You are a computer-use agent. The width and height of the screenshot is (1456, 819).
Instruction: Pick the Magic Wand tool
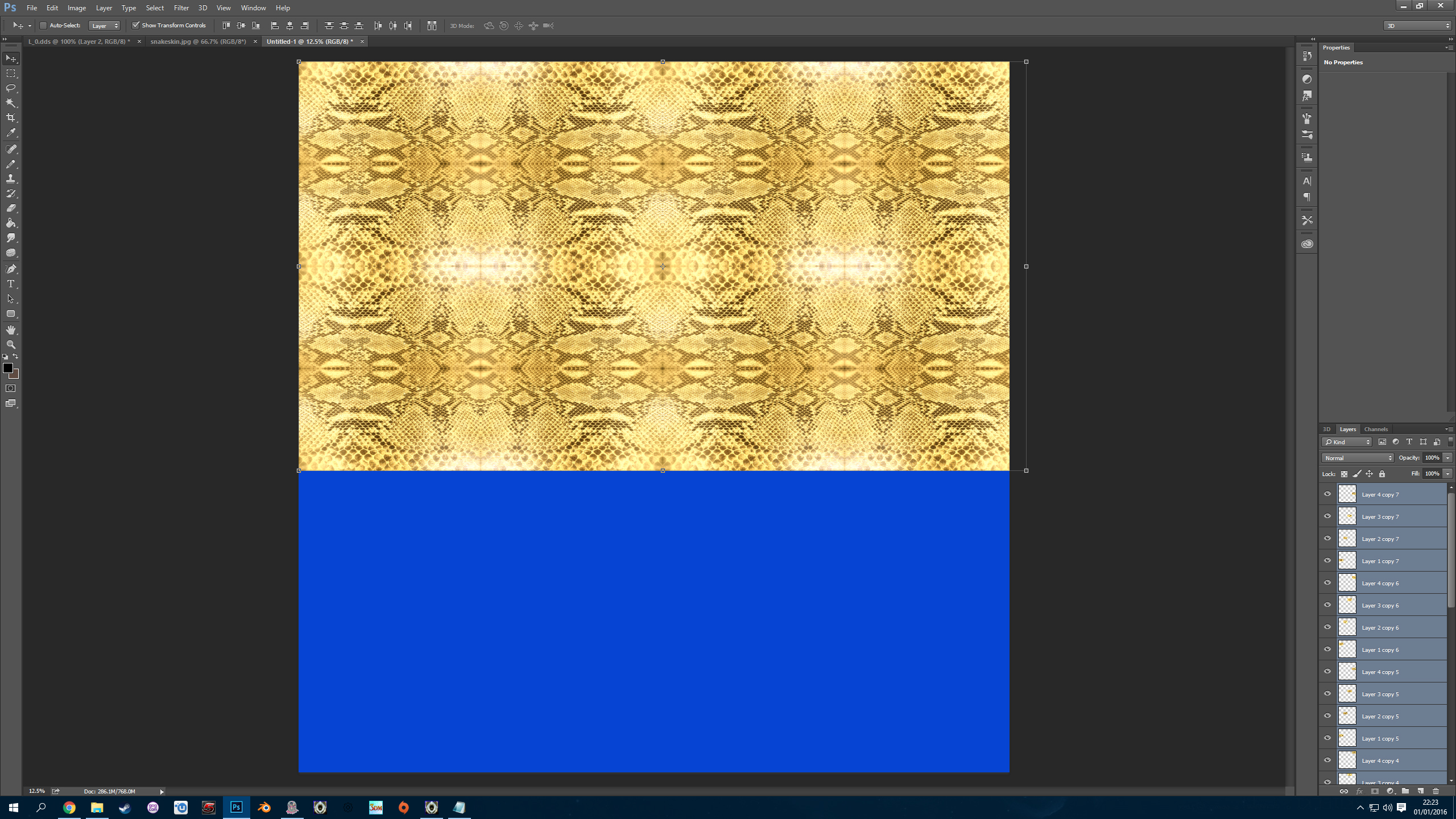[x=11, y=103]
